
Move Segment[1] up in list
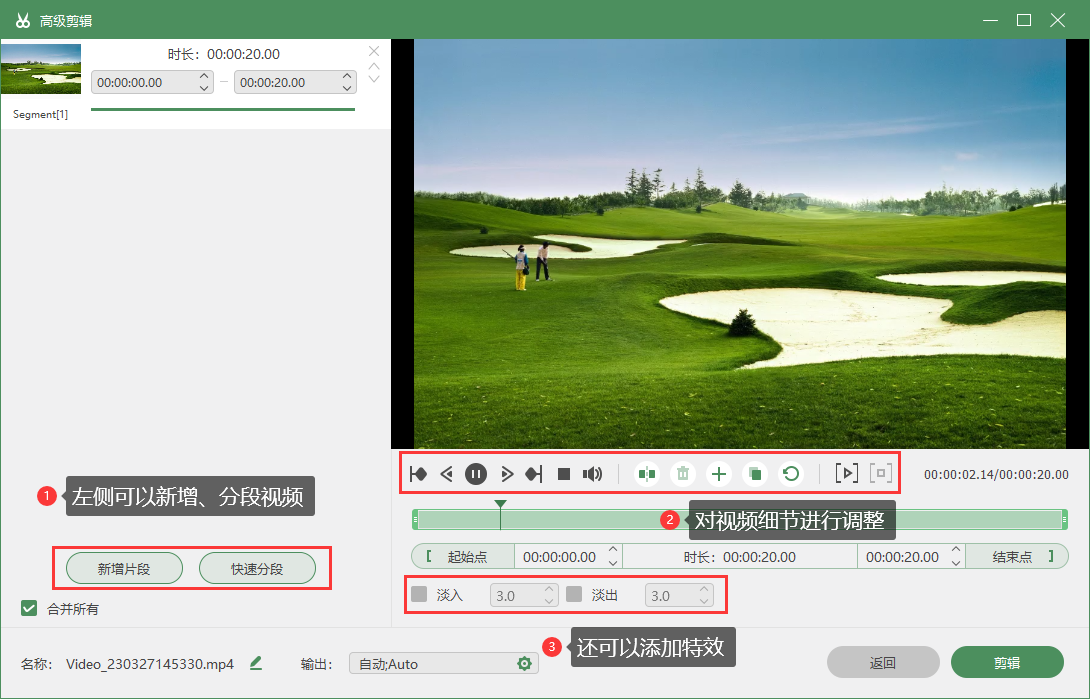click(x=374, y=67)
